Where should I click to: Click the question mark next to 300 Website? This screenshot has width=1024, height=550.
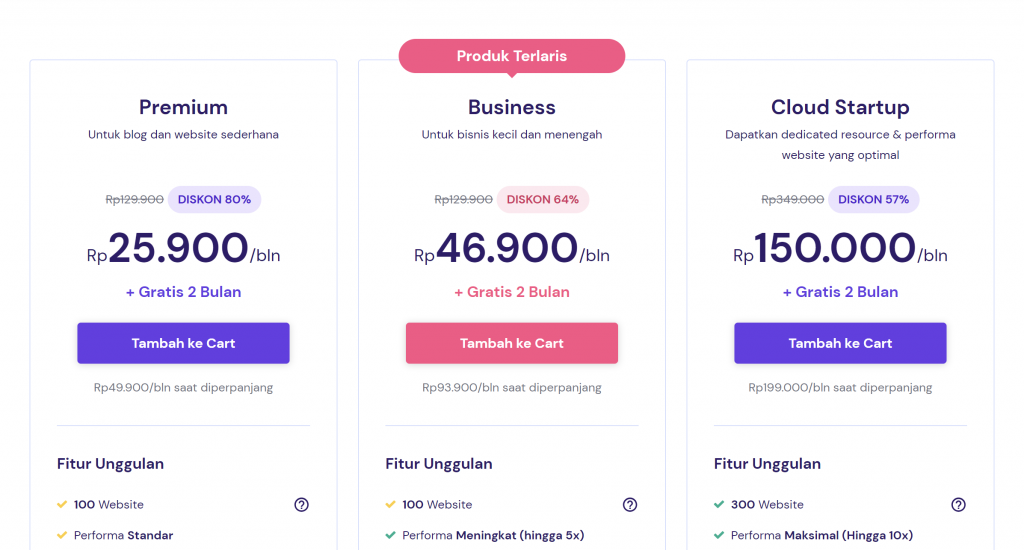[x=958, y=505]
